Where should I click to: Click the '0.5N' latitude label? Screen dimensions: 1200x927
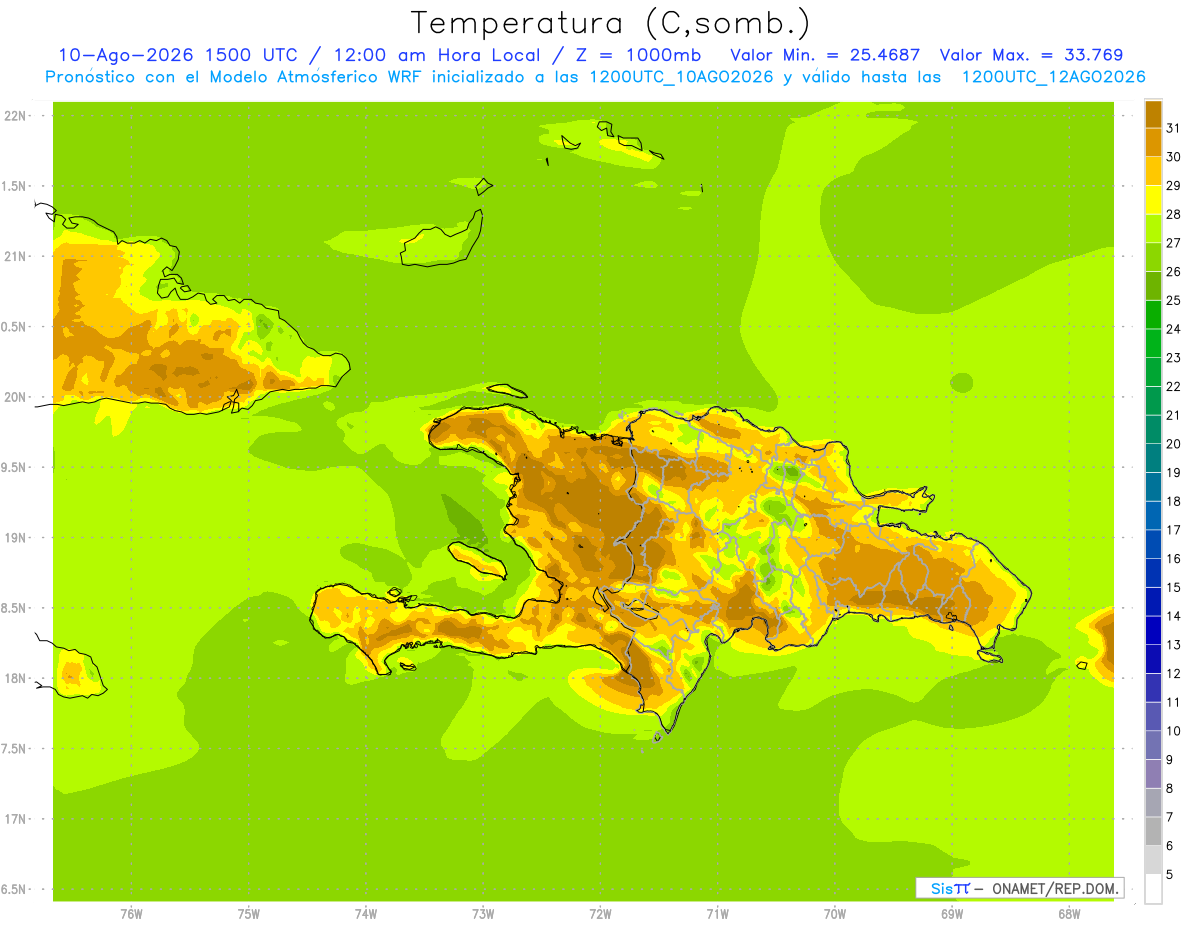tap(14, 327)
